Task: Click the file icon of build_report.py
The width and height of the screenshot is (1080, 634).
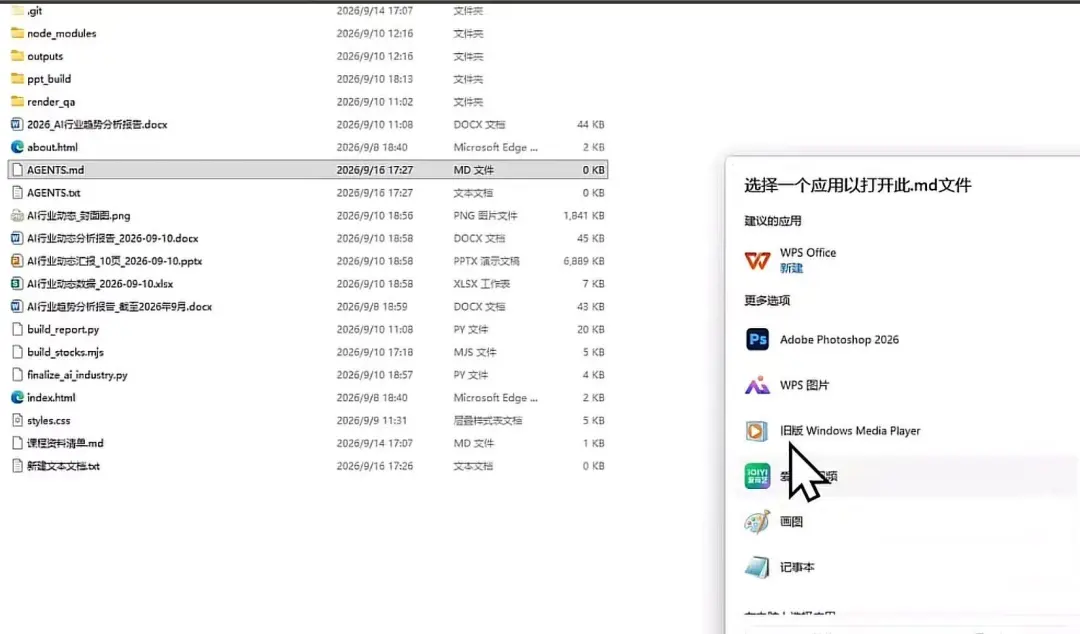Action: pyautogui.click(x=17, y=329)
